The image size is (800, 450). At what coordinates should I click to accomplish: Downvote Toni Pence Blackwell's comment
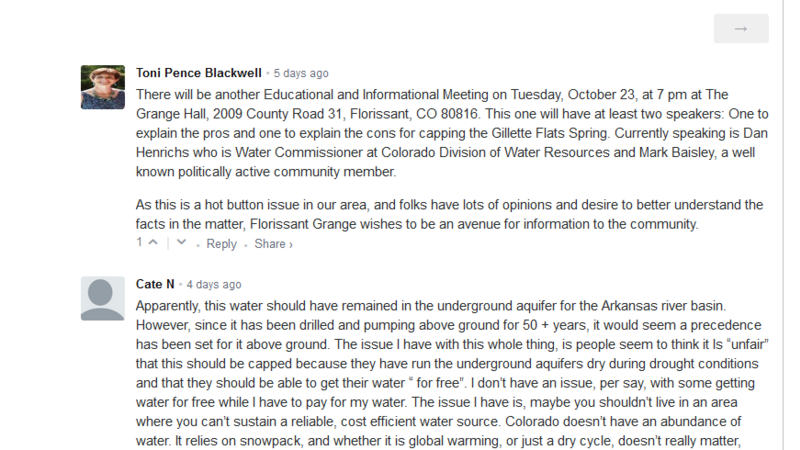coord(181,243)
